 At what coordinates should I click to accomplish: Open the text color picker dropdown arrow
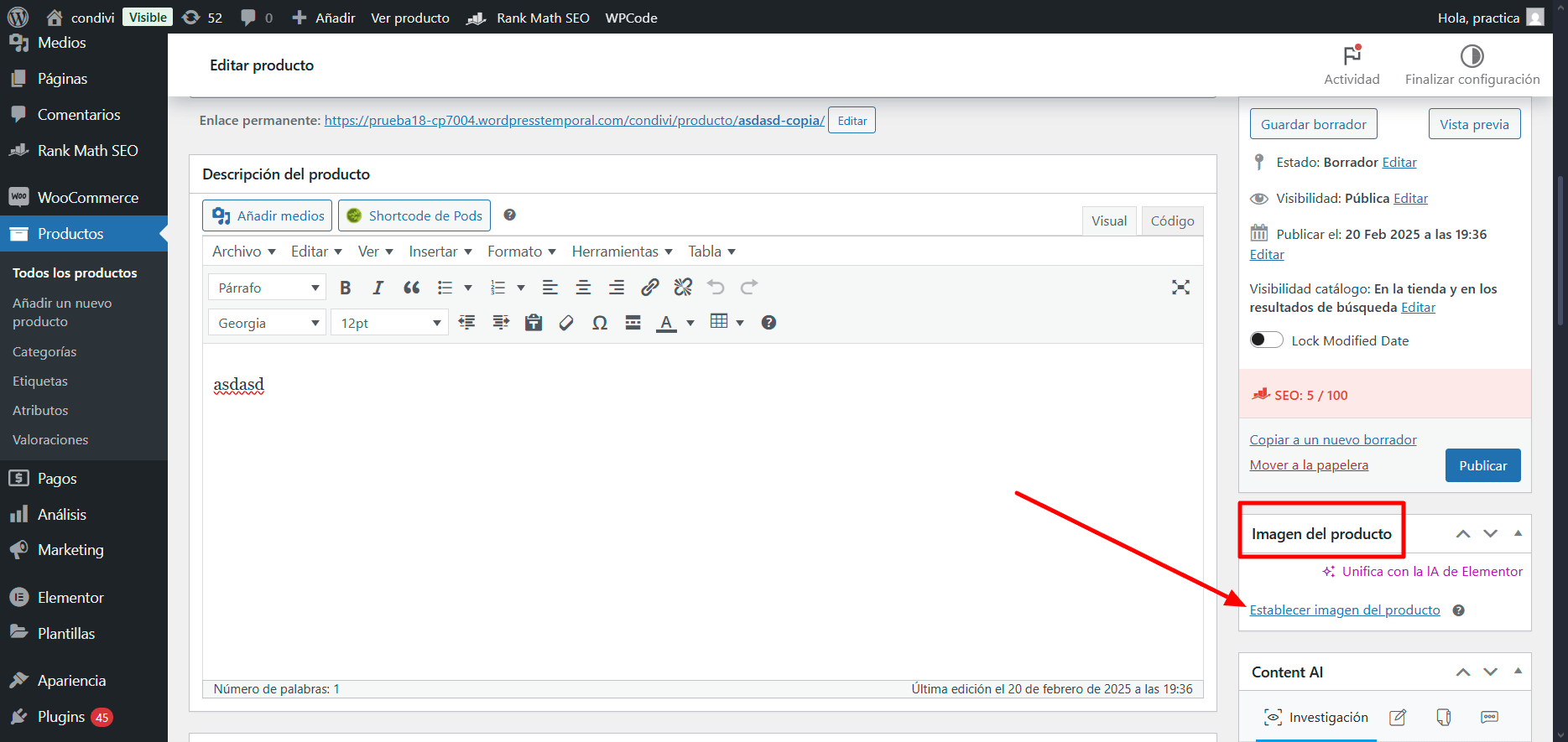click(x=690, y=323)
